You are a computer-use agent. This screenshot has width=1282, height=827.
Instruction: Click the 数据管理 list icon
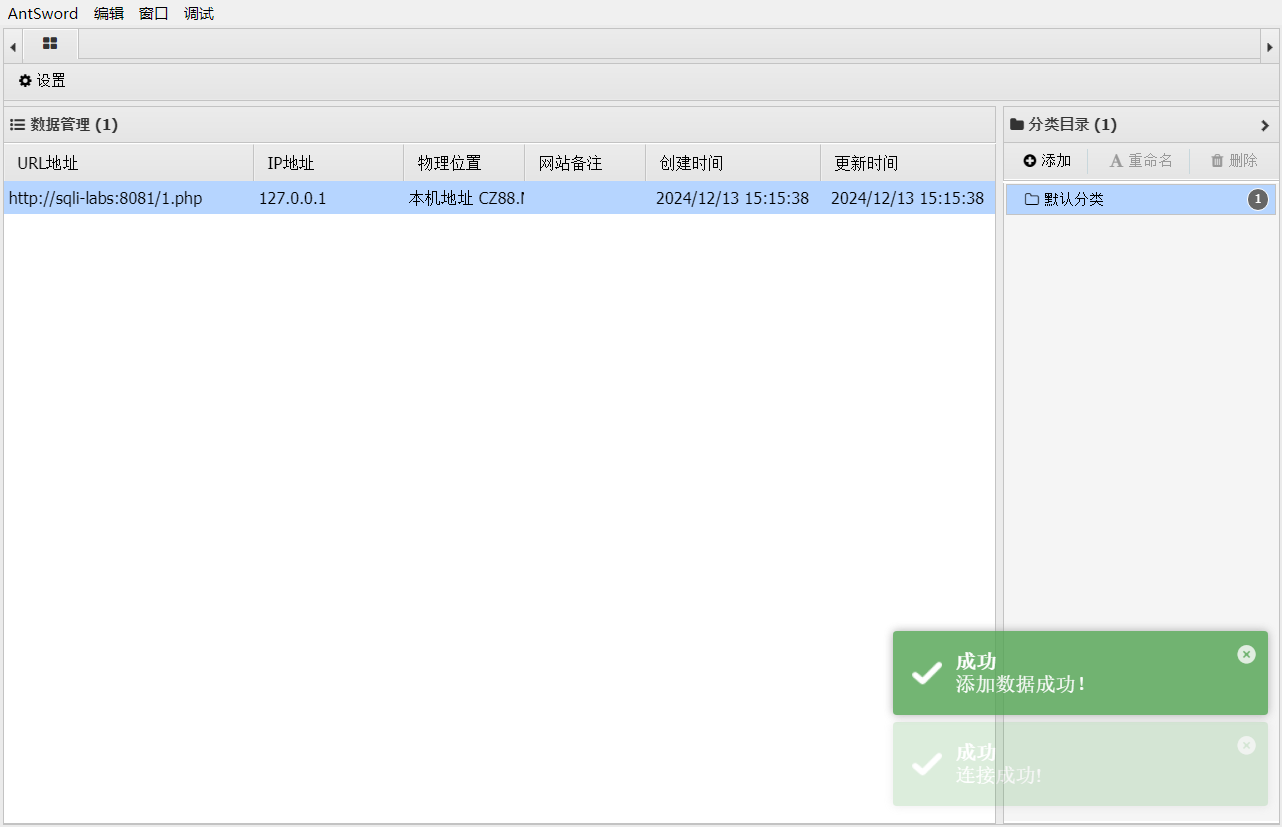click(x=17, y=125)
